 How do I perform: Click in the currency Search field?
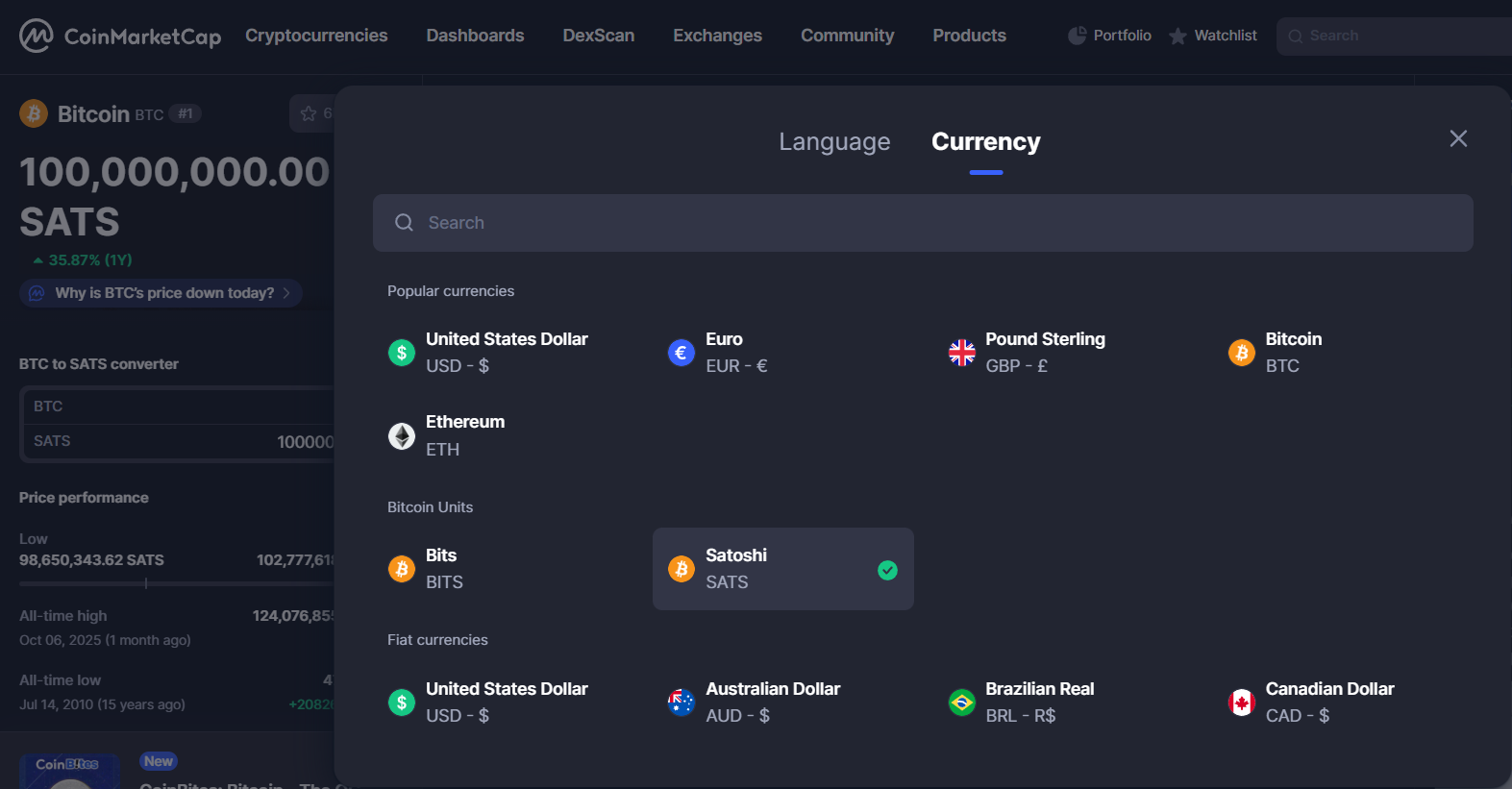923,223
